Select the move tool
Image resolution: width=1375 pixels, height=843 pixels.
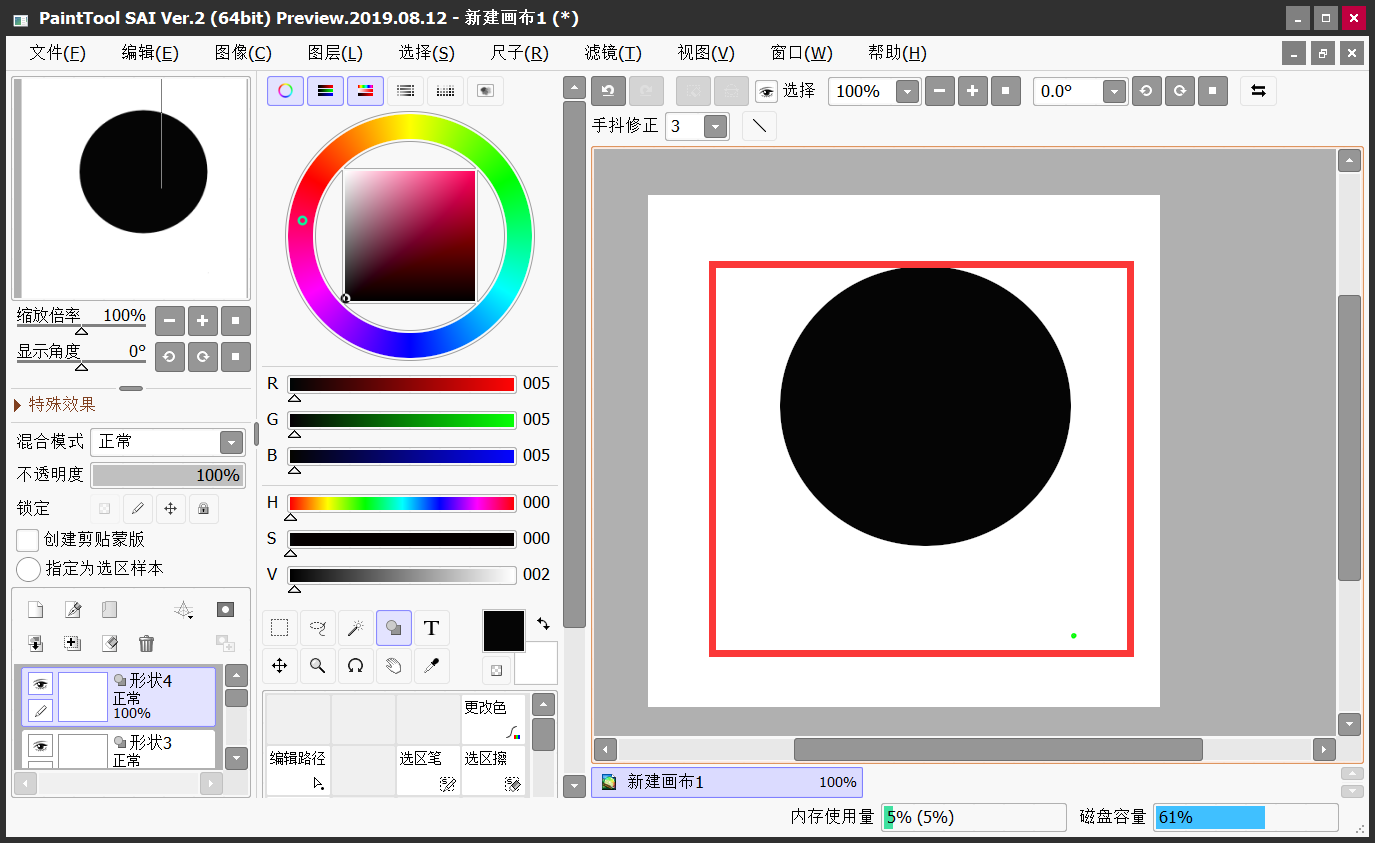pyautogui.click(x=280, y=666)
